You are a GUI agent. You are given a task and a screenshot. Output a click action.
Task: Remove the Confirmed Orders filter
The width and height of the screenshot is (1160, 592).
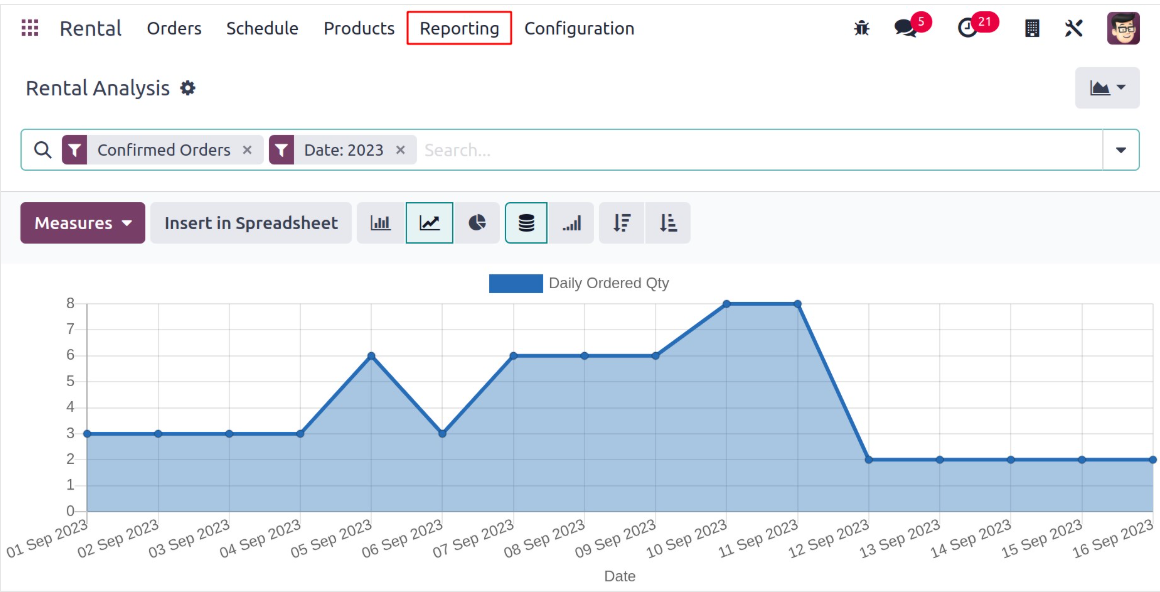tap(248, 150)
